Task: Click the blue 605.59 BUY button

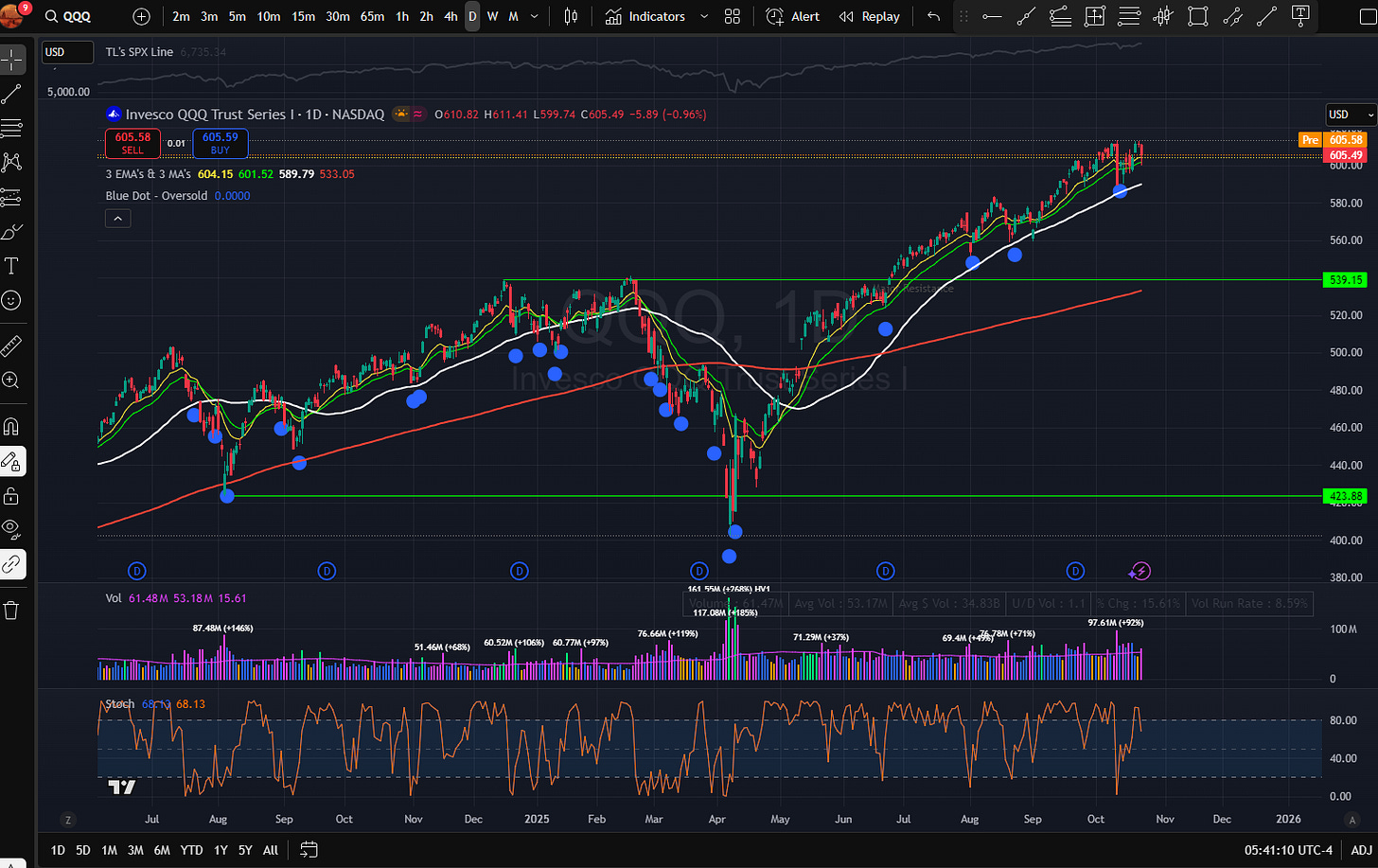Action: click(220, 143)
